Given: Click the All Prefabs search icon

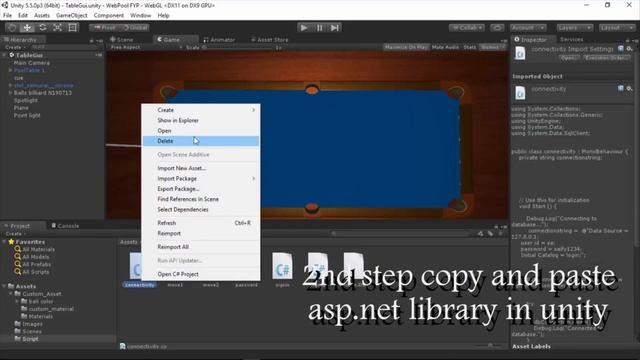Looking at the screenshot, I should [18, 264].
